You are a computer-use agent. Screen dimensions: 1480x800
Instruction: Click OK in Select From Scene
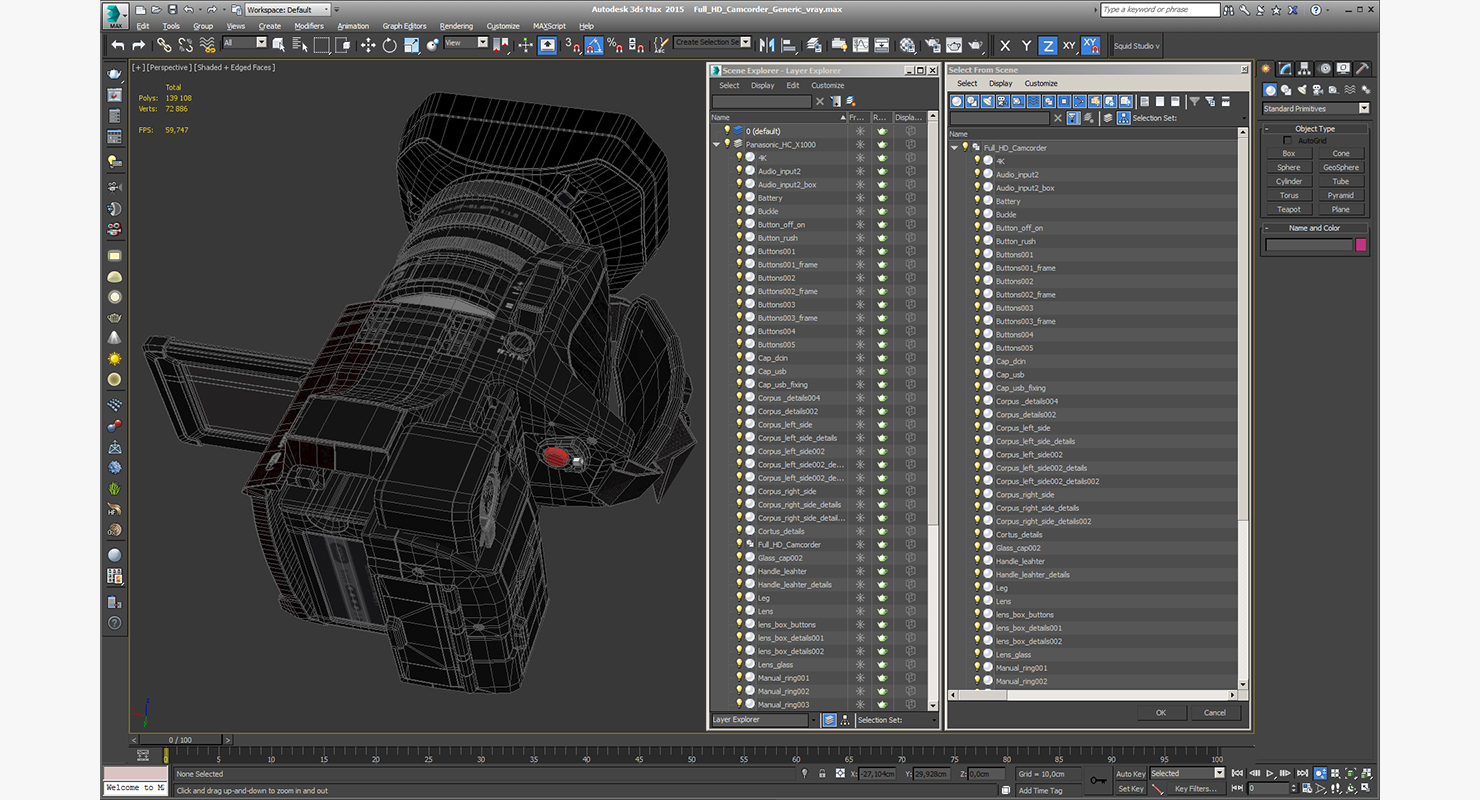1161,713
